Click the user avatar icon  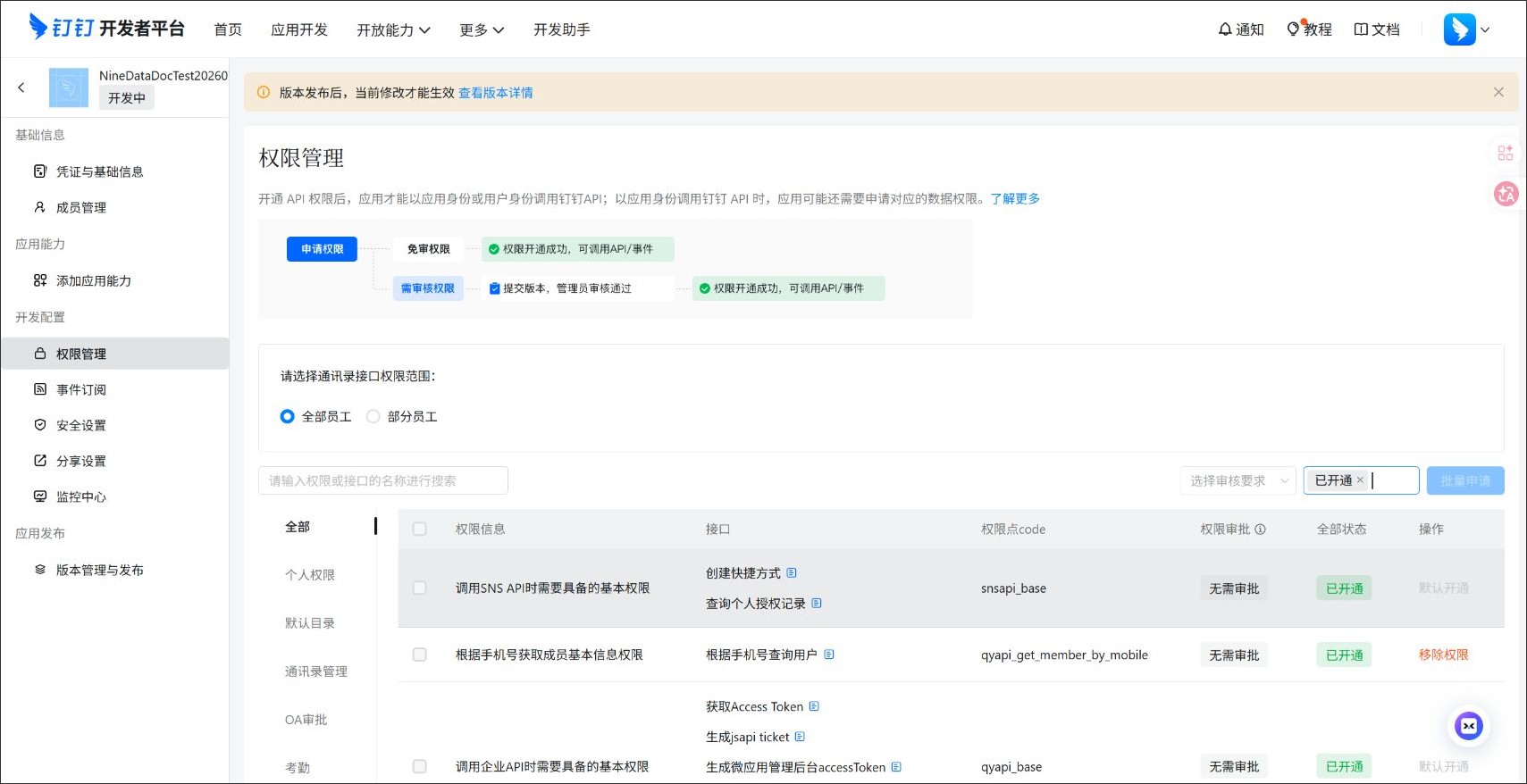1459,29
